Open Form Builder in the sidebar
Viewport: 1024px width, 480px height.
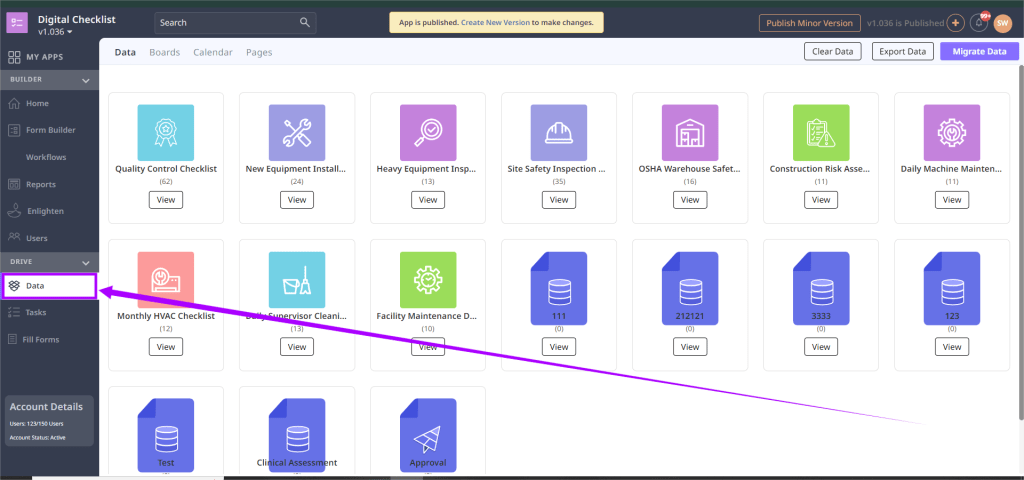[x=50, y=130]
